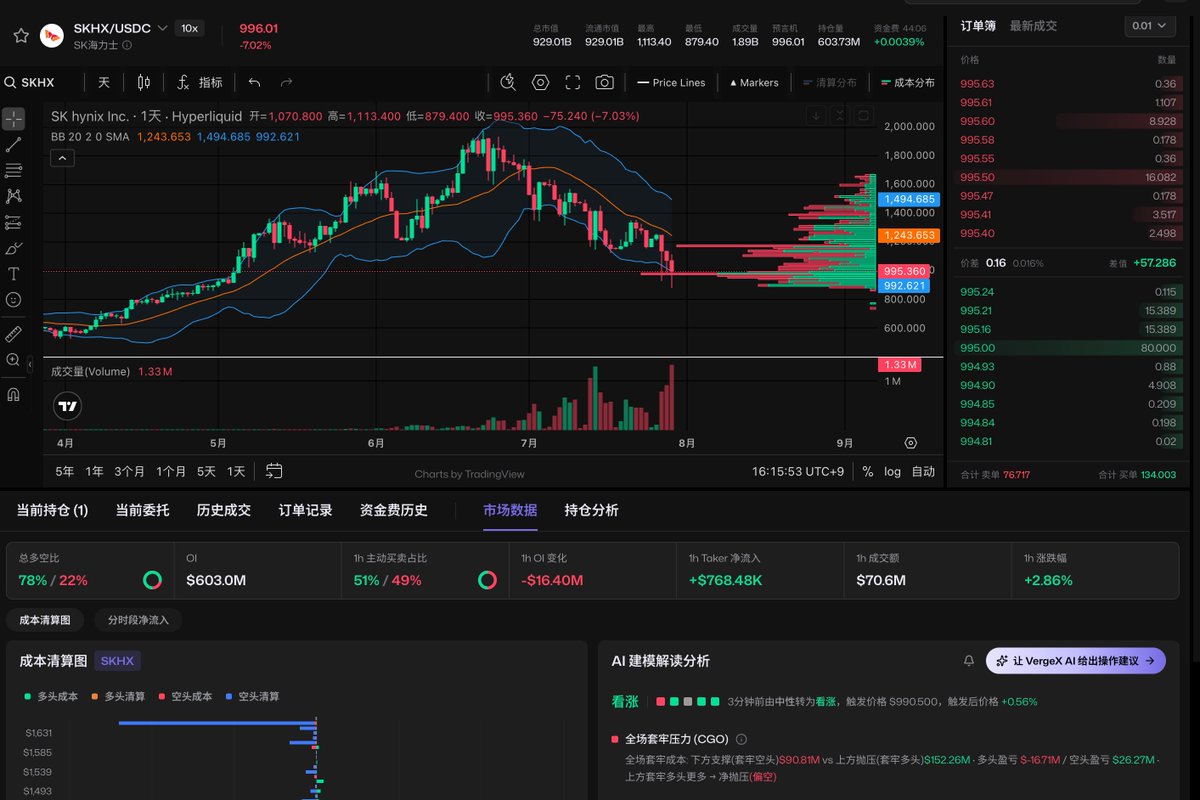Select the trend line drawing tool

[13, 145]
